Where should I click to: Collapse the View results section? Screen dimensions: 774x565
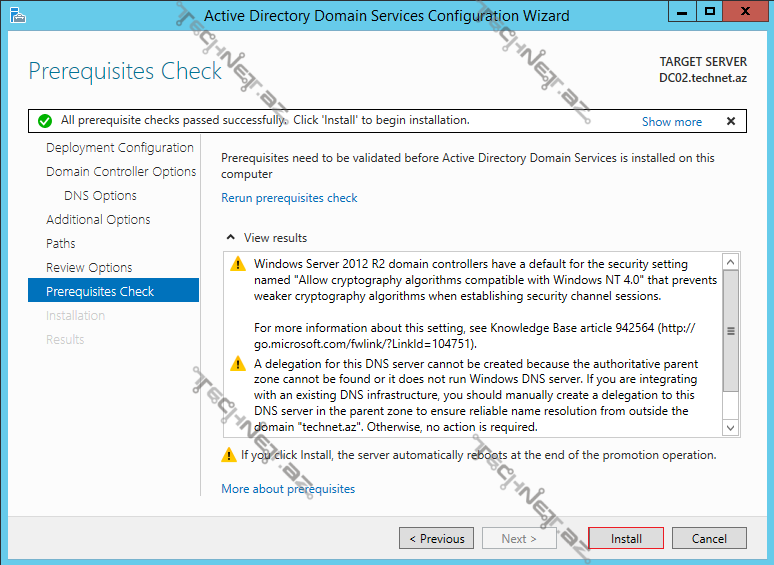232,238
